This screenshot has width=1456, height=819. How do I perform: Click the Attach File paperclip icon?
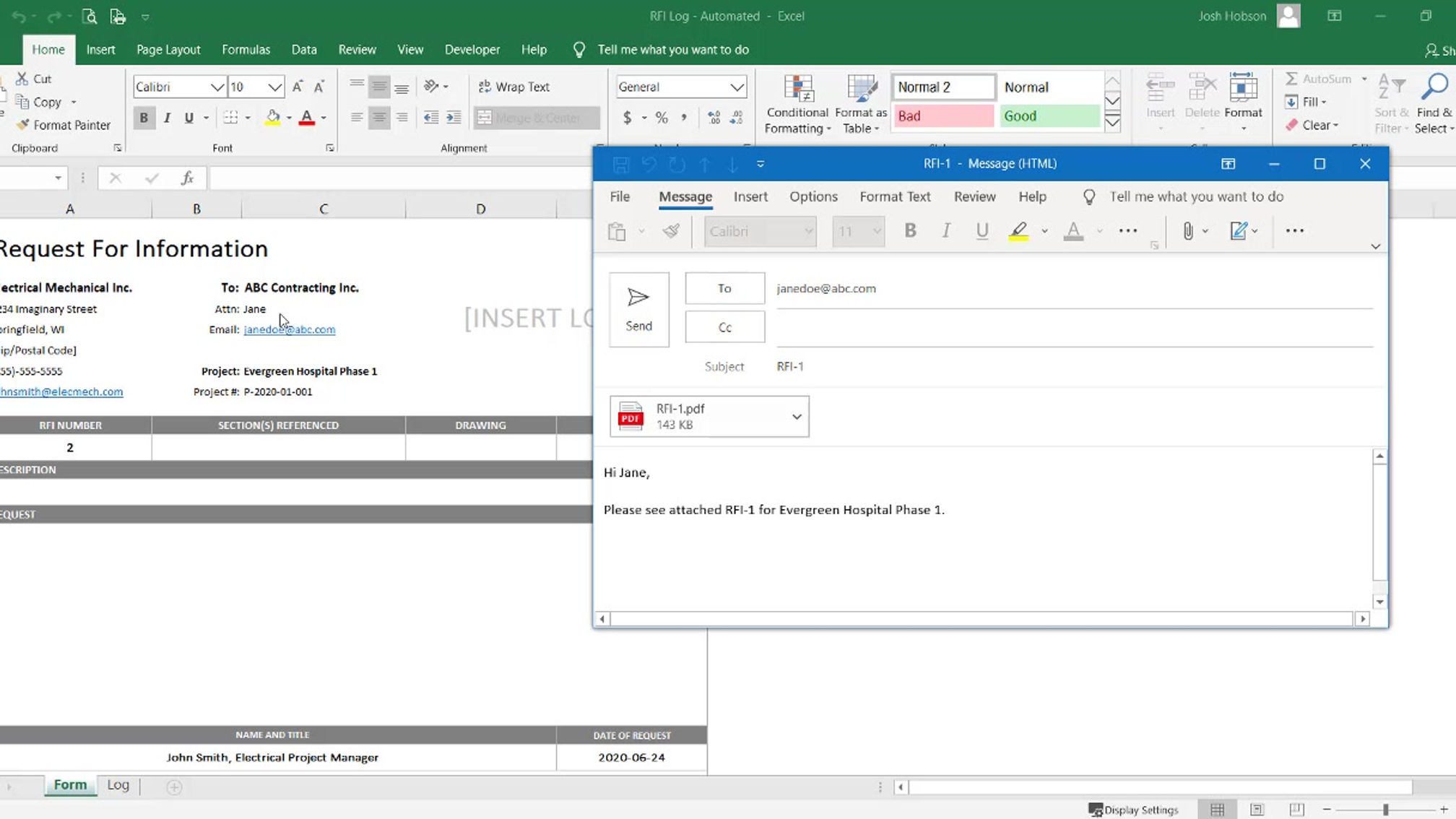coord(1187,230)
